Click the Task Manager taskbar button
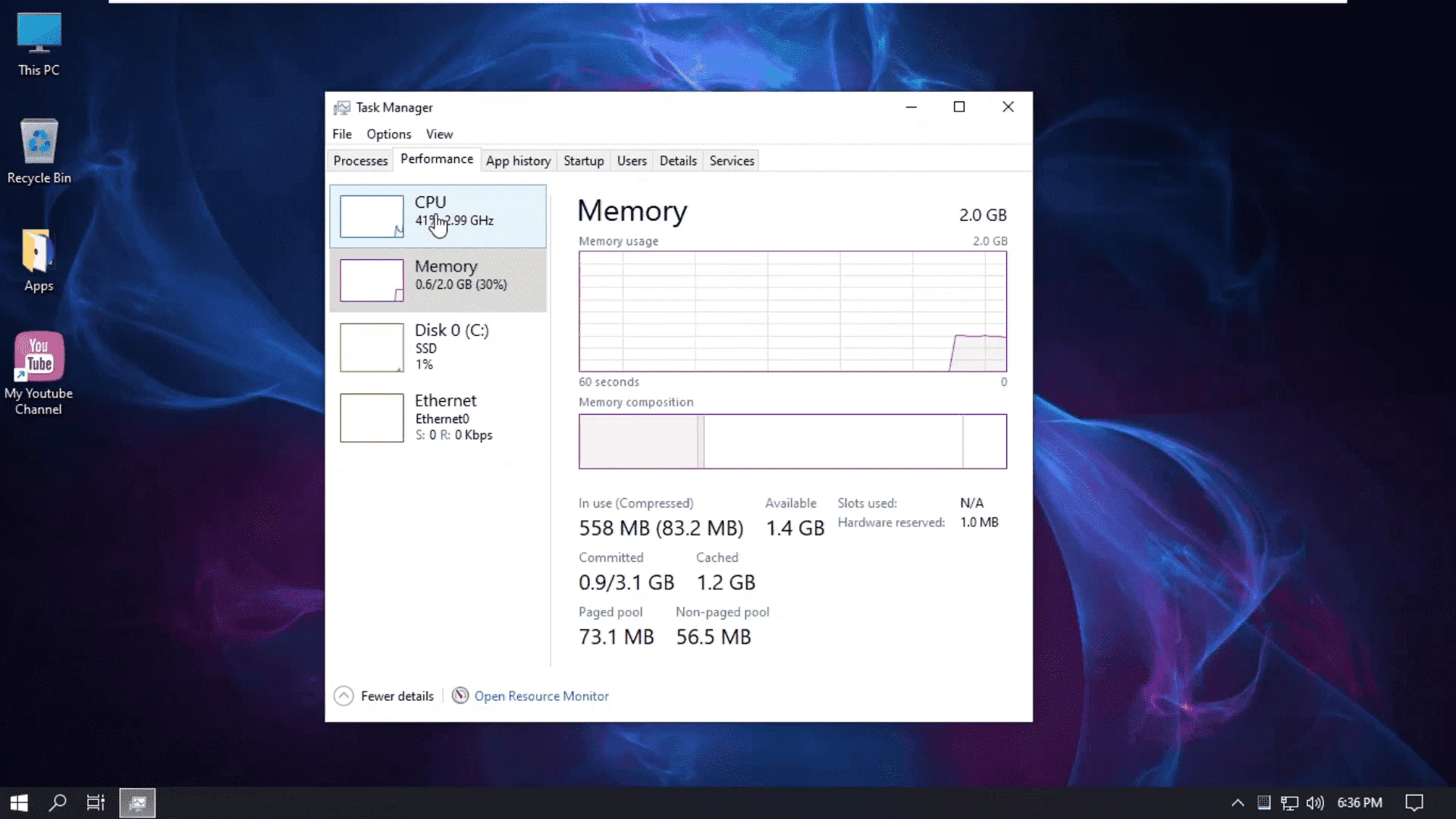Viewport: 1456px width, 819px height. 137,802
